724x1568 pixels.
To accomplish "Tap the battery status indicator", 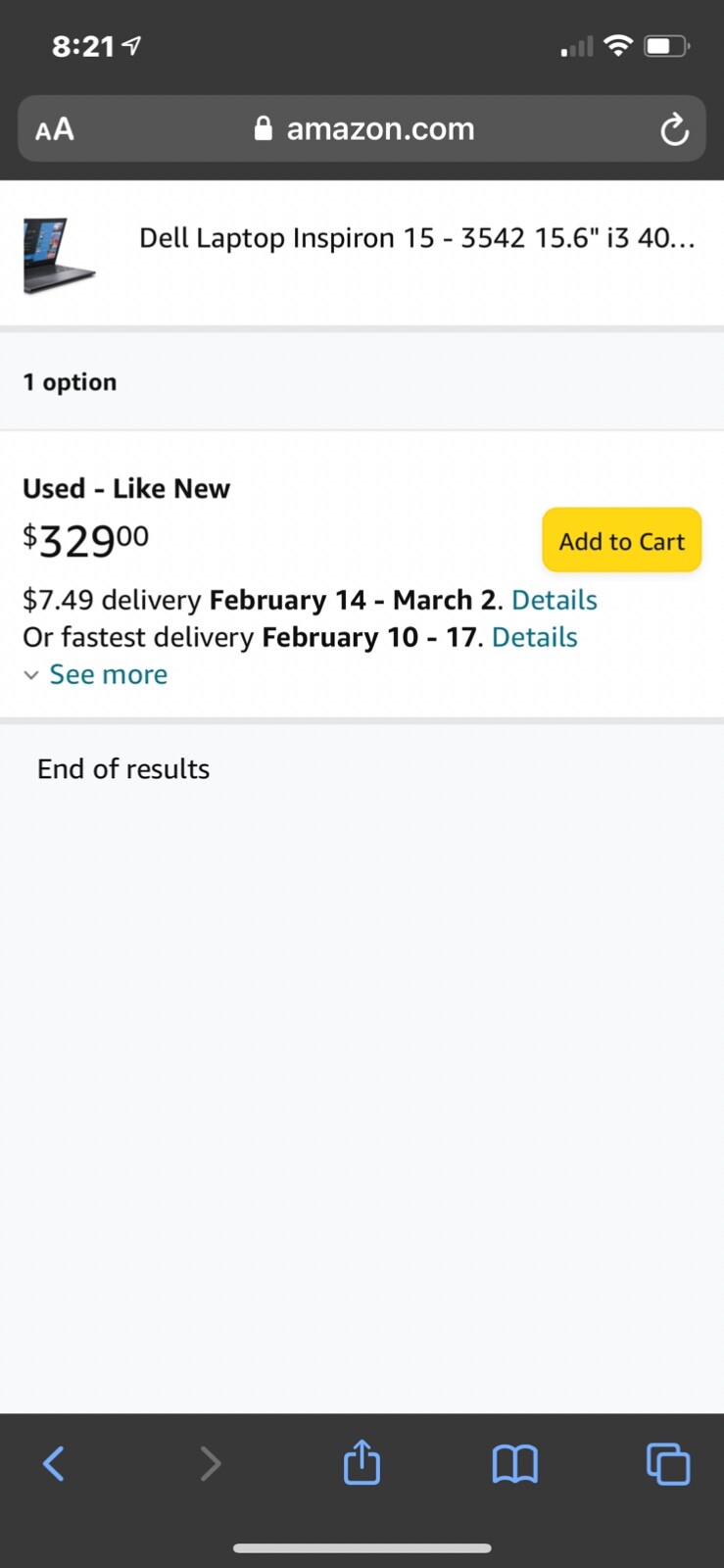I will point(666,45).
